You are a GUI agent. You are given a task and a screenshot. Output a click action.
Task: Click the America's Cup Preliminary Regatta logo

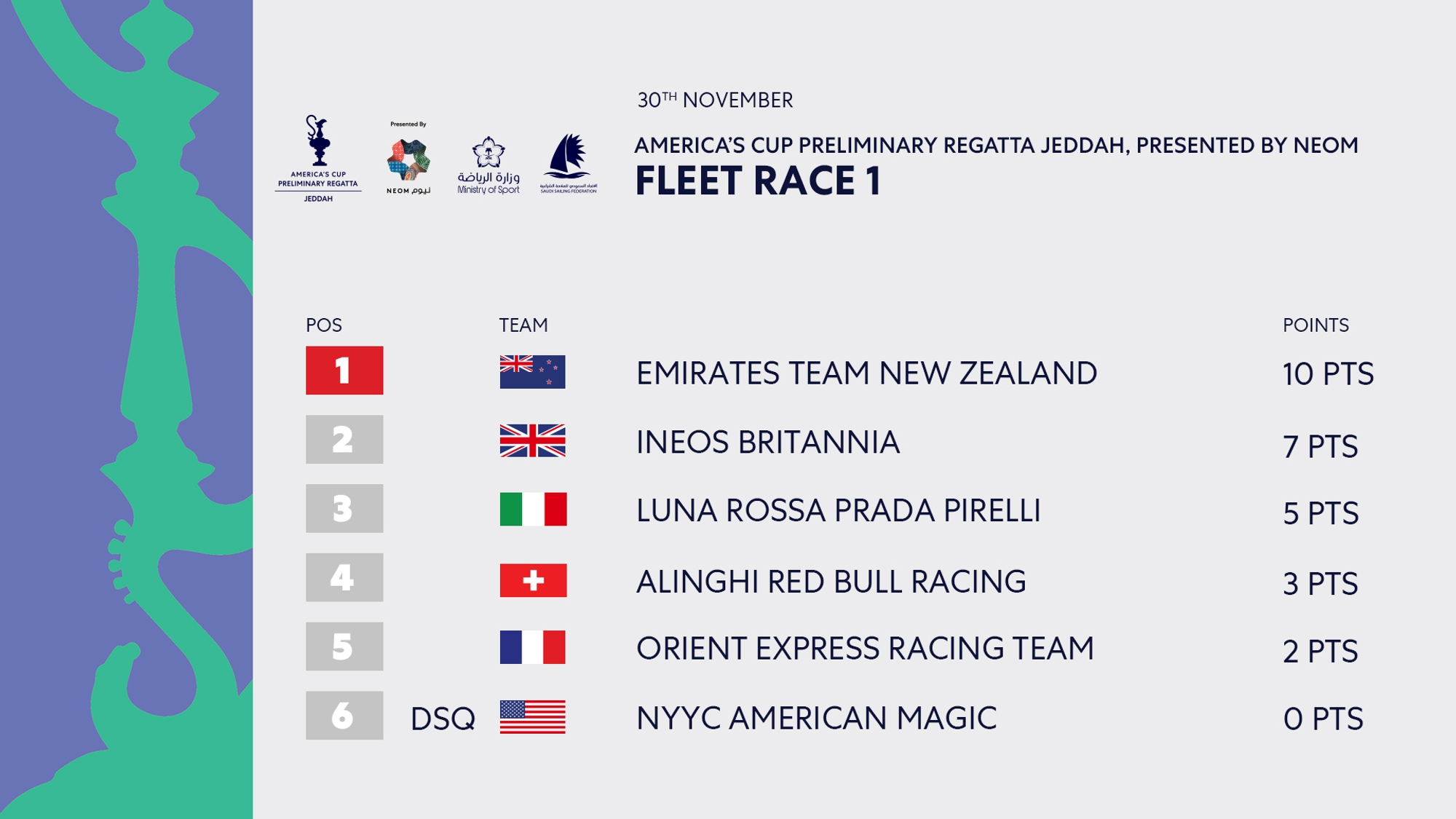tap(318, 158)
